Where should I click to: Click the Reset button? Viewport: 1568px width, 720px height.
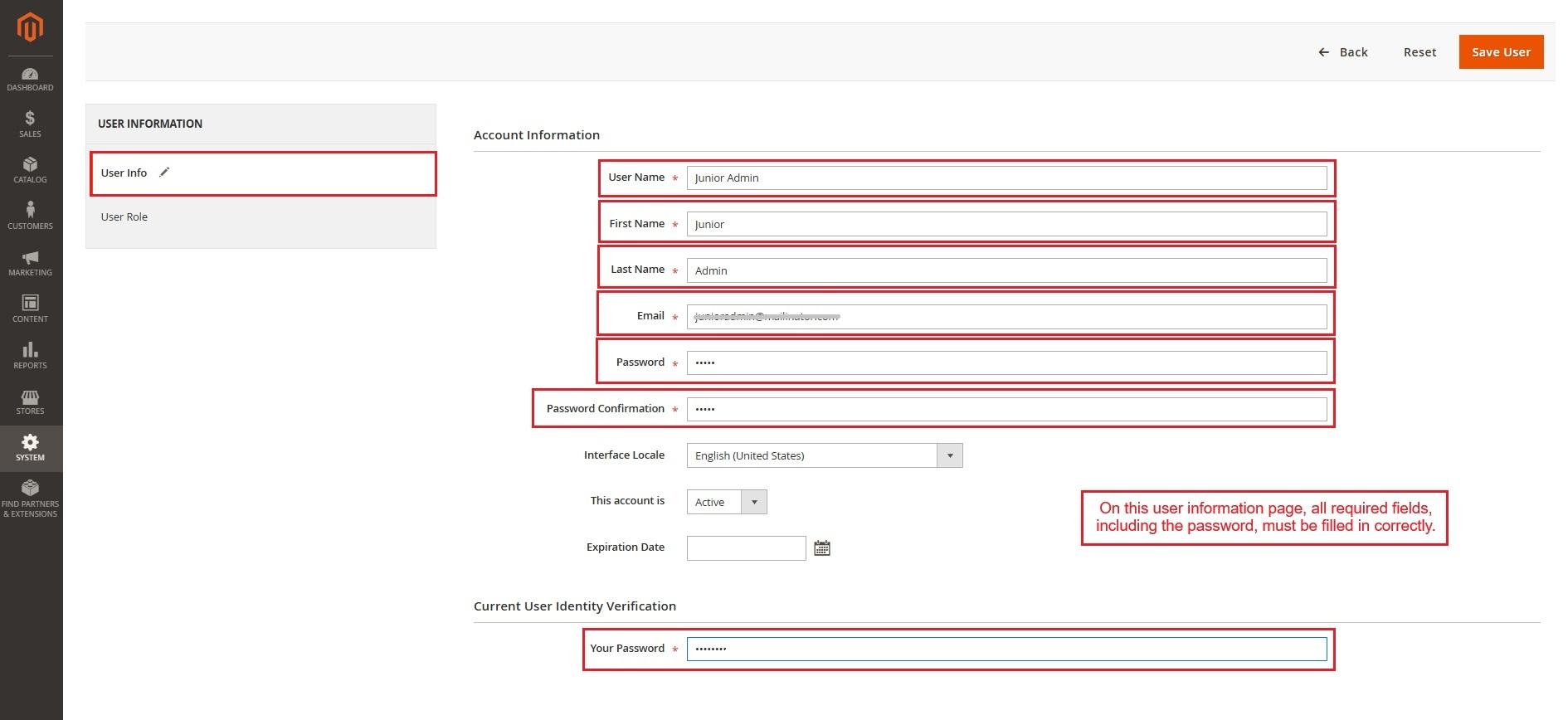click(x=1419, y=52)
